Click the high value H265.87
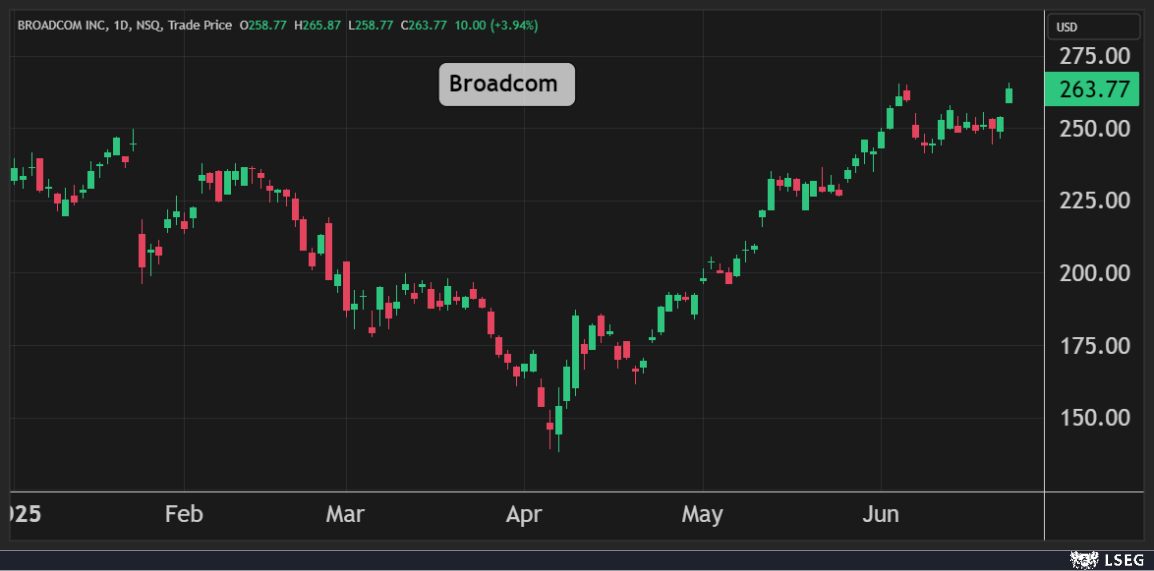Viewport: 1154px width, 571px height. pyautogui.click(x=318, y=26)
